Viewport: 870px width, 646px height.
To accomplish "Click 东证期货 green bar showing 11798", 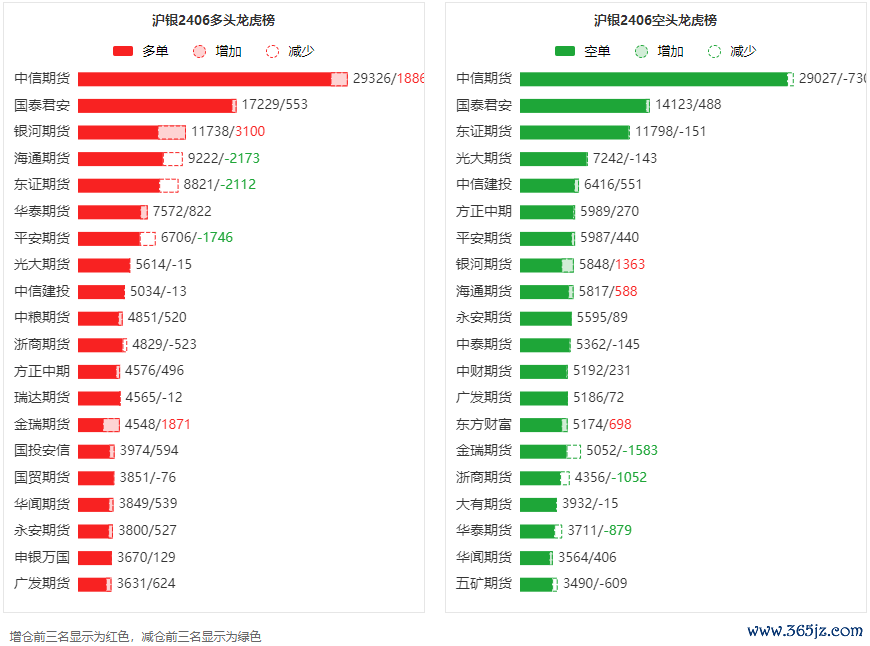I will 575,132.
